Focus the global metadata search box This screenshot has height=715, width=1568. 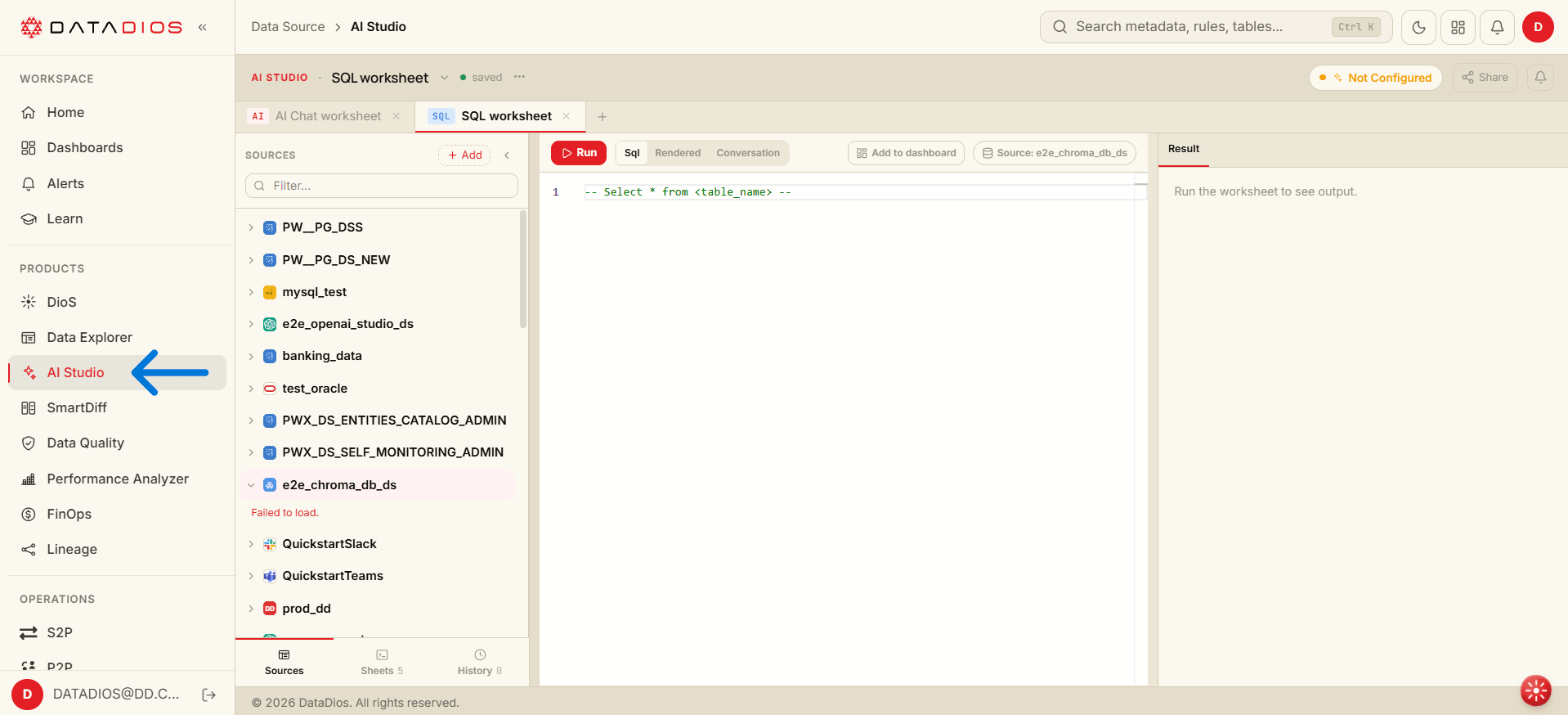click(1216, 27)
